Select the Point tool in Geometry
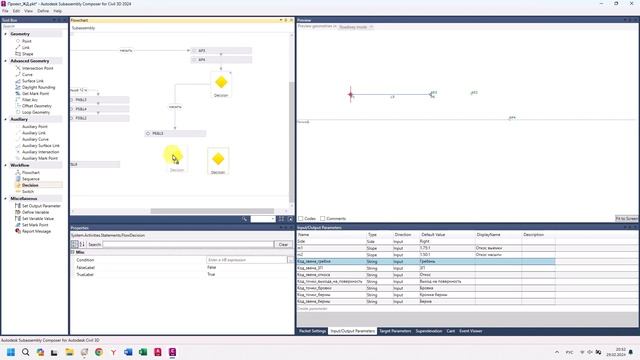The image size is (640, 360). coord(27,41)
